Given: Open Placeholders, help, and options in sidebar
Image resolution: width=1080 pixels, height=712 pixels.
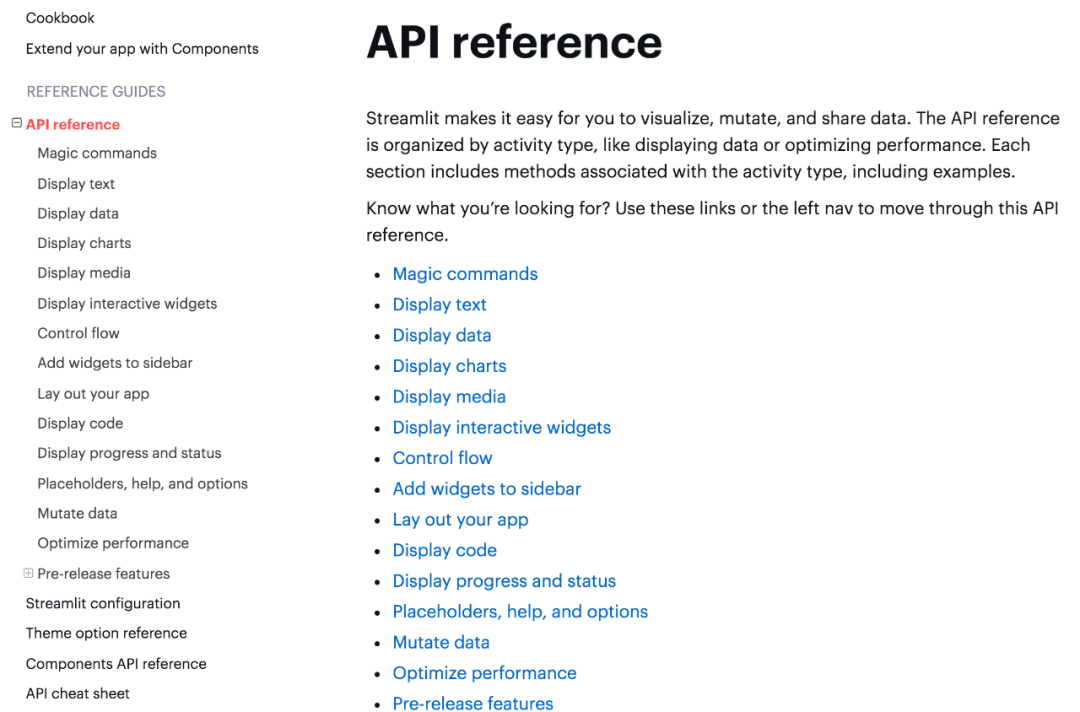Looking at the screenshot, I should 143,483.
